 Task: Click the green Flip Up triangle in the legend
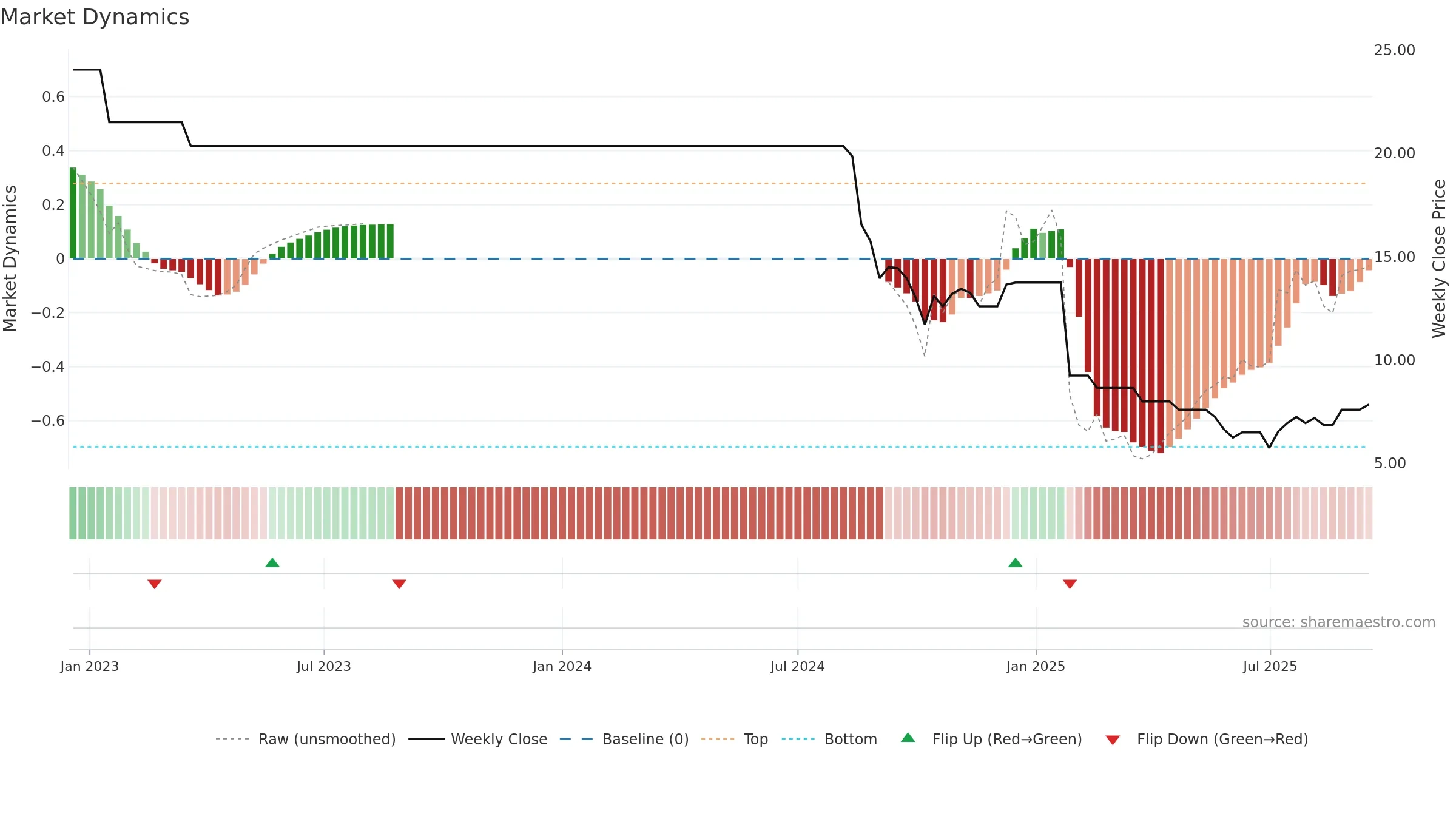coord(908,738)
